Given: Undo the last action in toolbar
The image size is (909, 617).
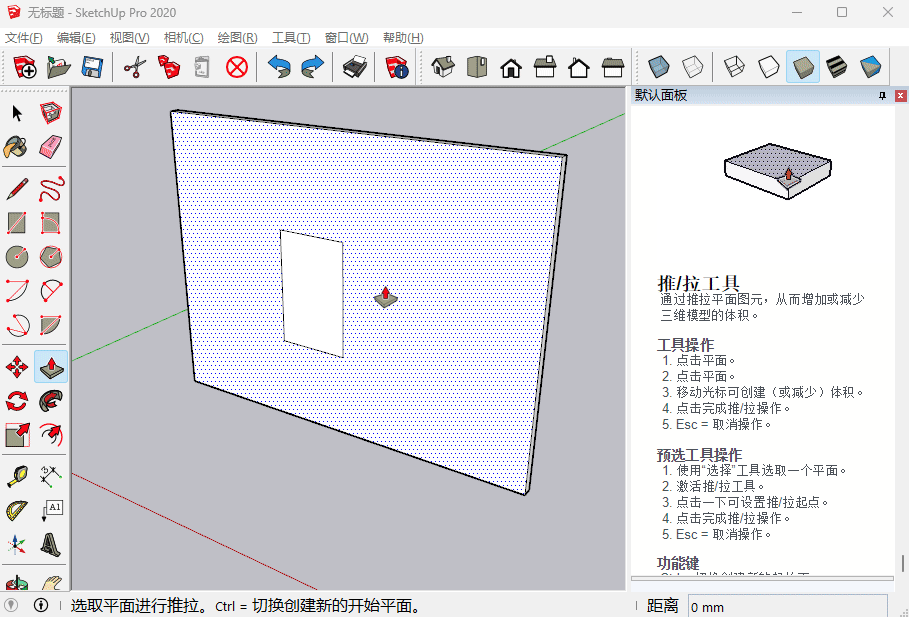Looking at the screenshot, I should click(x=279, y=67).
